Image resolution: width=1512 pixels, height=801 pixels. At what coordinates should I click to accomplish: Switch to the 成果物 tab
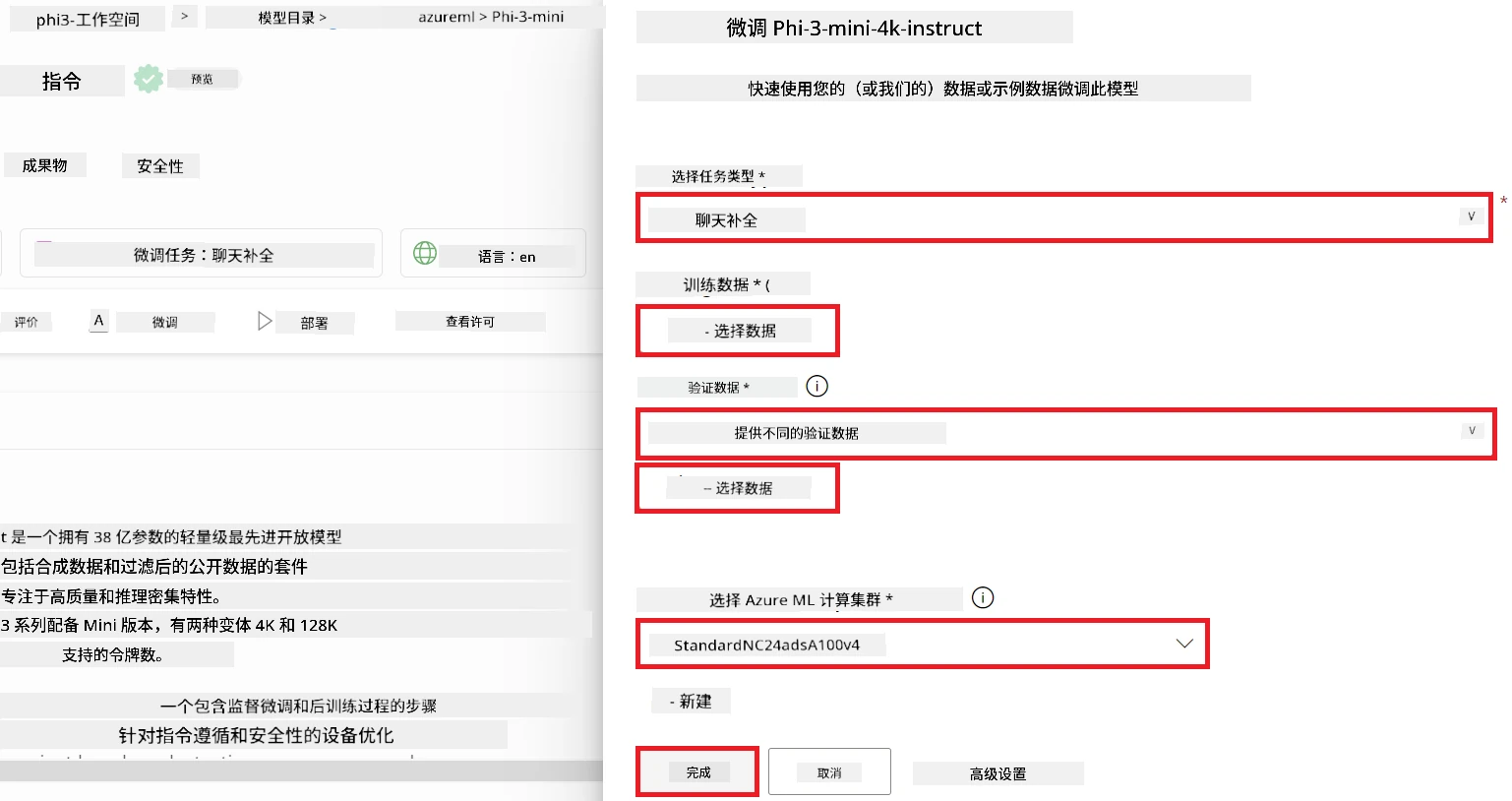[x=44, y=165]
